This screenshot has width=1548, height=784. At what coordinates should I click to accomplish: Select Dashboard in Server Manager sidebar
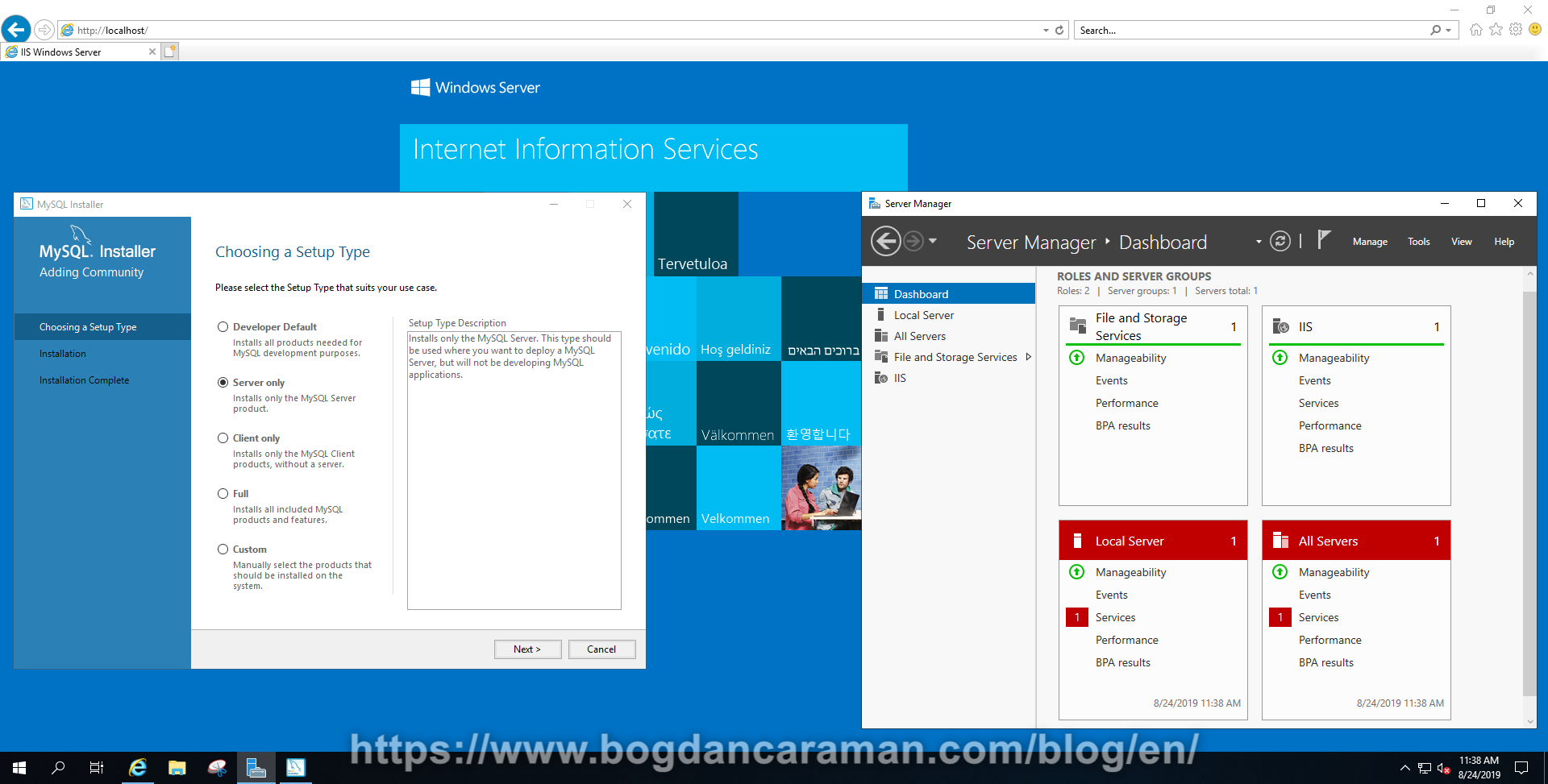(949, 294)
